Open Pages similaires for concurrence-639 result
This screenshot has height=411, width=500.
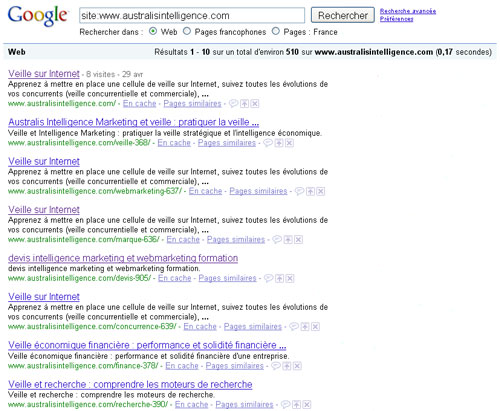pos(253,327)
